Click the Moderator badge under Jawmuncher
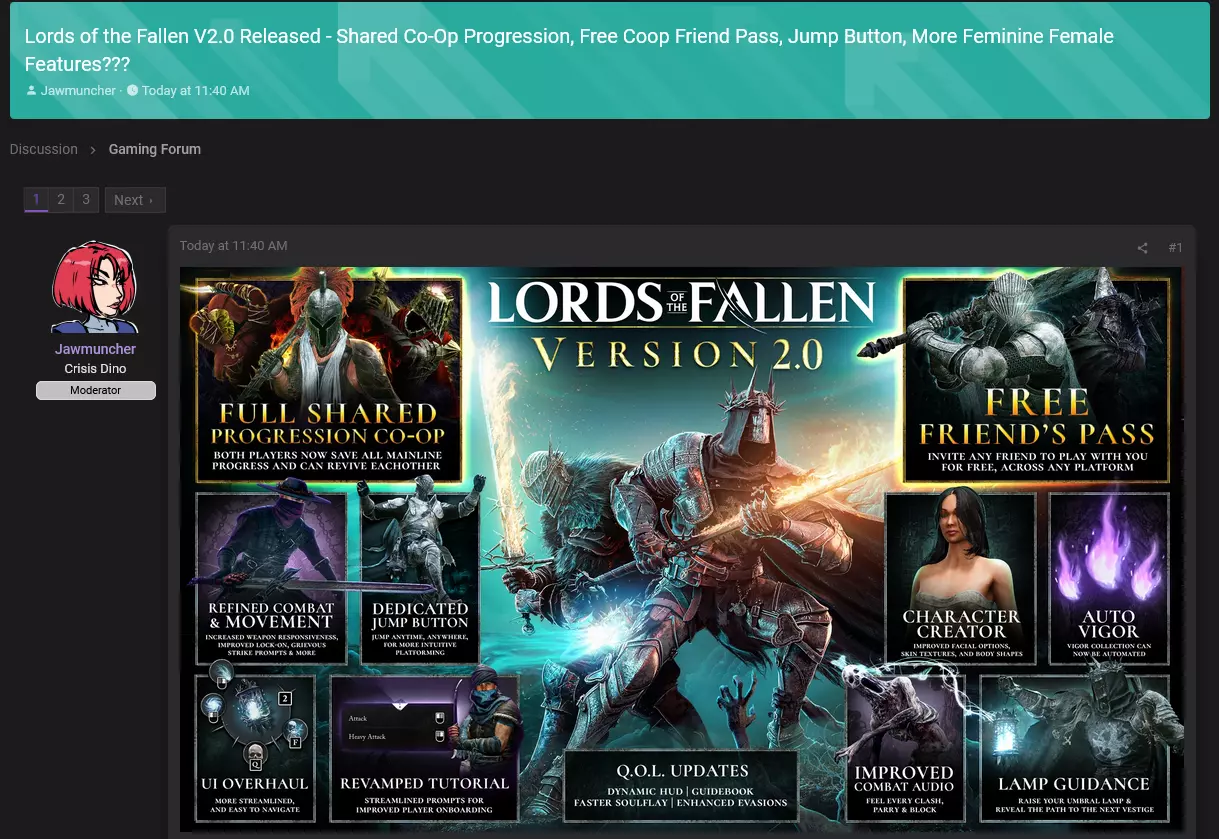This screenshot has height=839, width=1219. click(x=96, y=390)
